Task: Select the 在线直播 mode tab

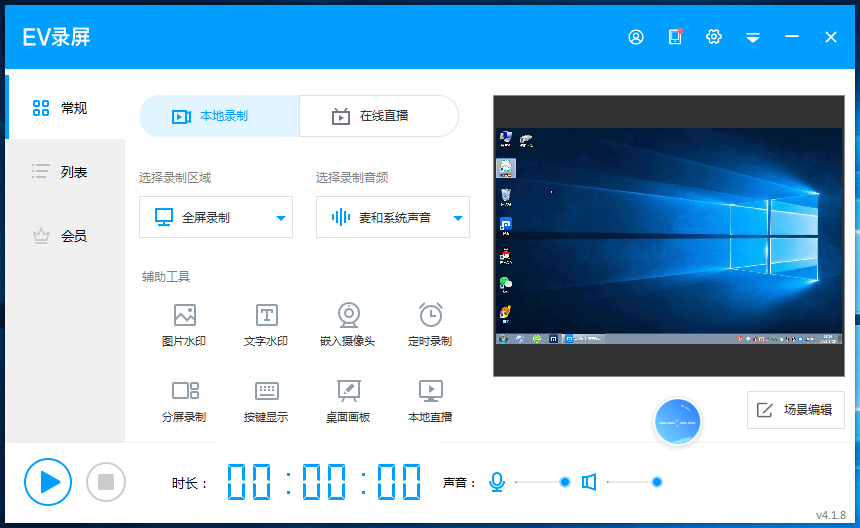Action: click(379, 116)
